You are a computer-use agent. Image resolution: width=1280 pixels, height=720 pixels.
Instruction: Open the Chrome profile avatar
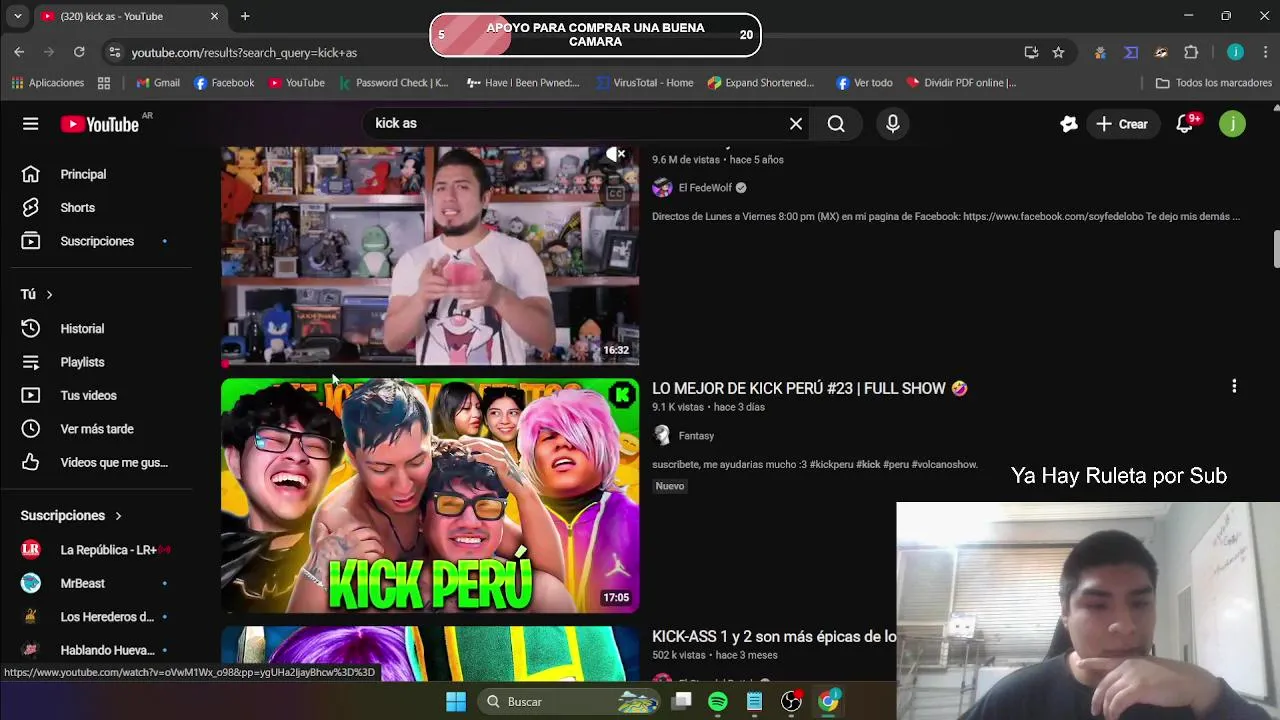pos(1236,52)
